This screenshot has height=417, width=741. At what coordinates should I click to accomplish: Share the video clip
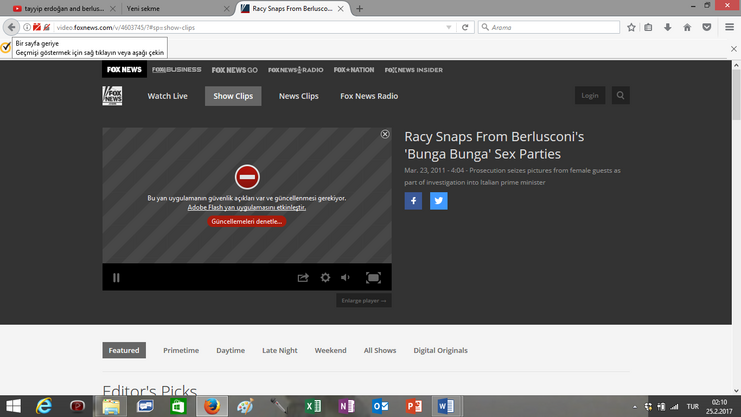point(303,278)
